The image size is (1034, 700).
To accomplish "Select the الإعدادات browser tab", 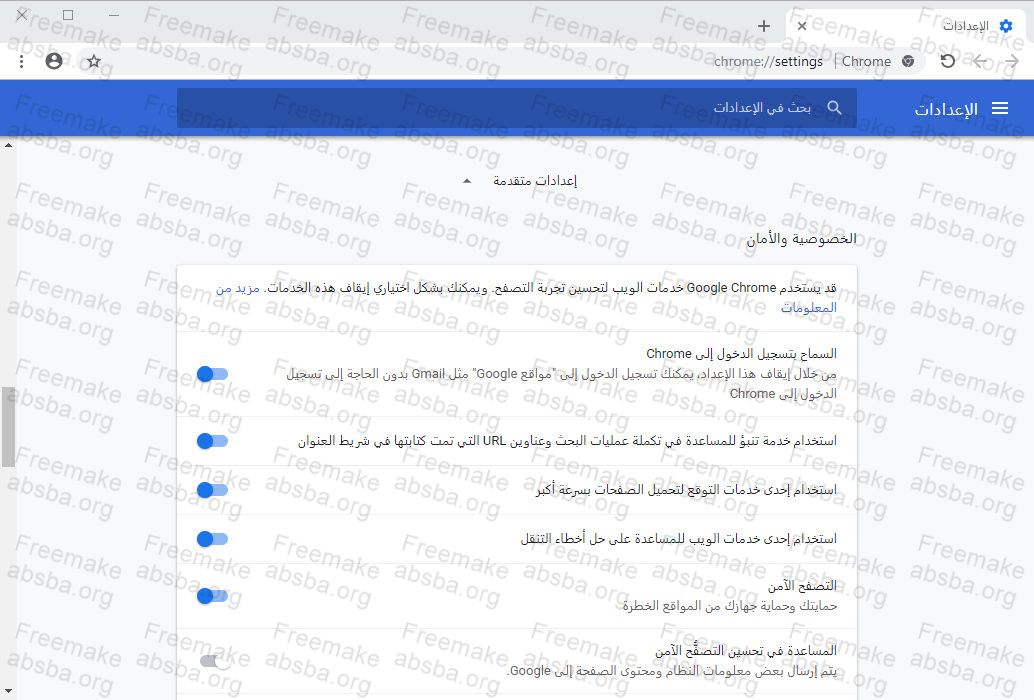I will 908,26.
